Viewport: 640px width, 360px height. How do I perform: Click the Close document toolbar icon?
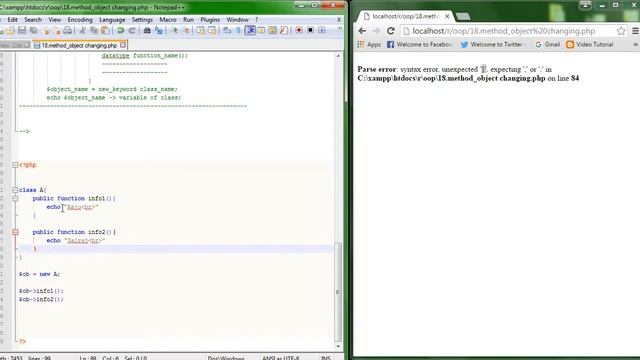coord(46,31)
